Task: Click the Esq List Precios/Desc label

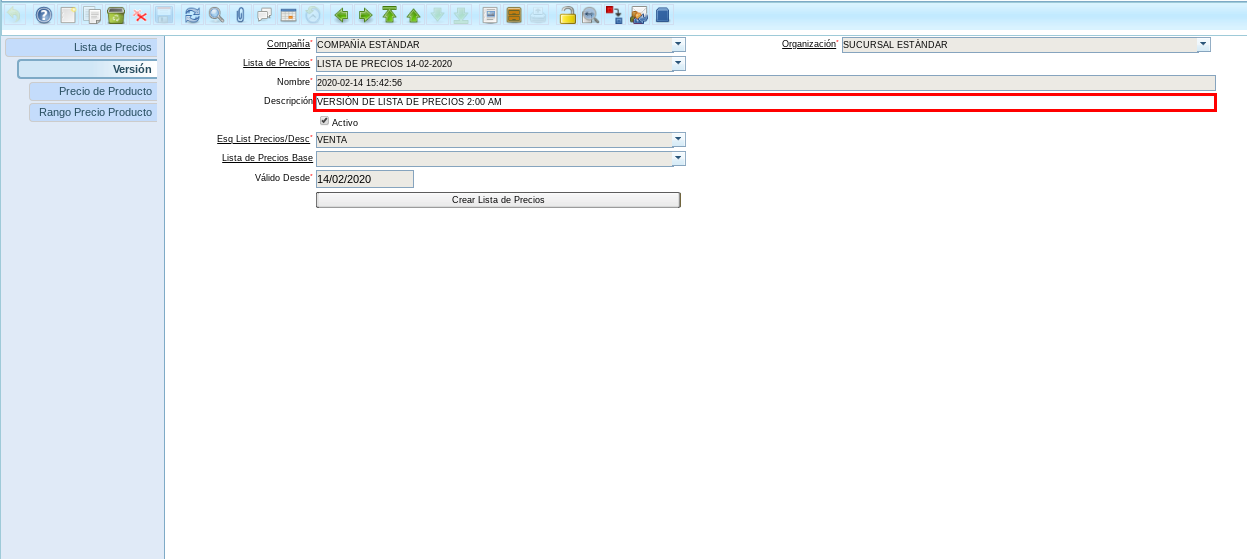Action: (x=263, y=139)
